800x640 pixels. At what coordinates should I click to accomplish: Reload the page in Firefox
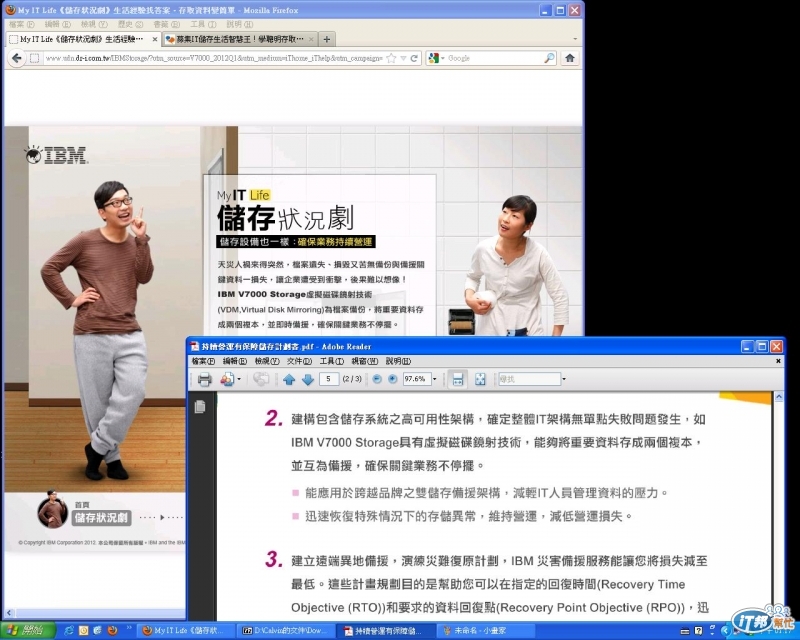414,58
